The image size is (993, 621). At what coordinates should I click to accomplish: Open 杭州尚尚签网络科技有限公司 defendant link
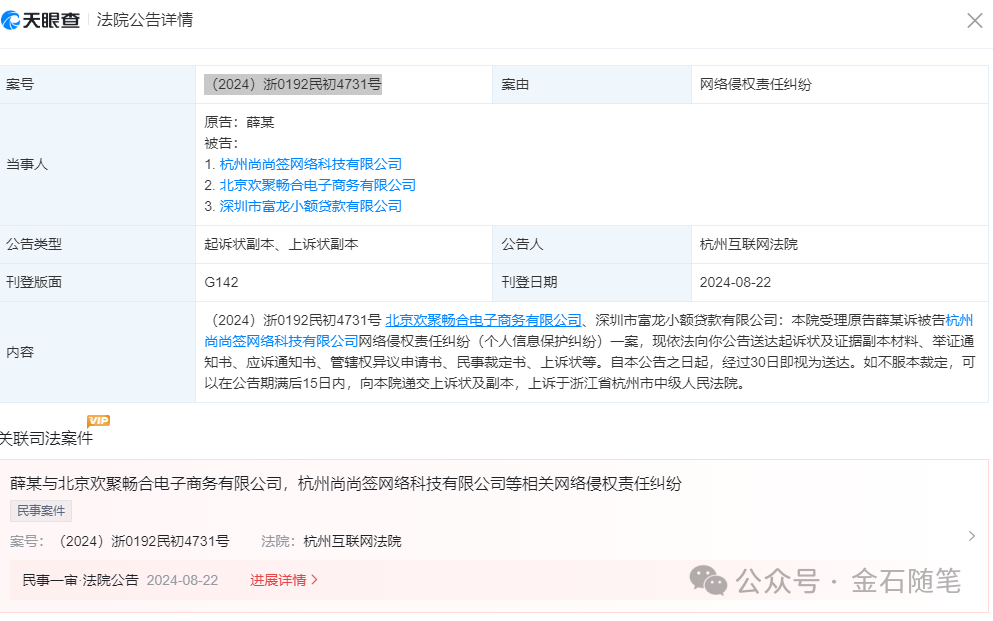(x=311, y=164)
